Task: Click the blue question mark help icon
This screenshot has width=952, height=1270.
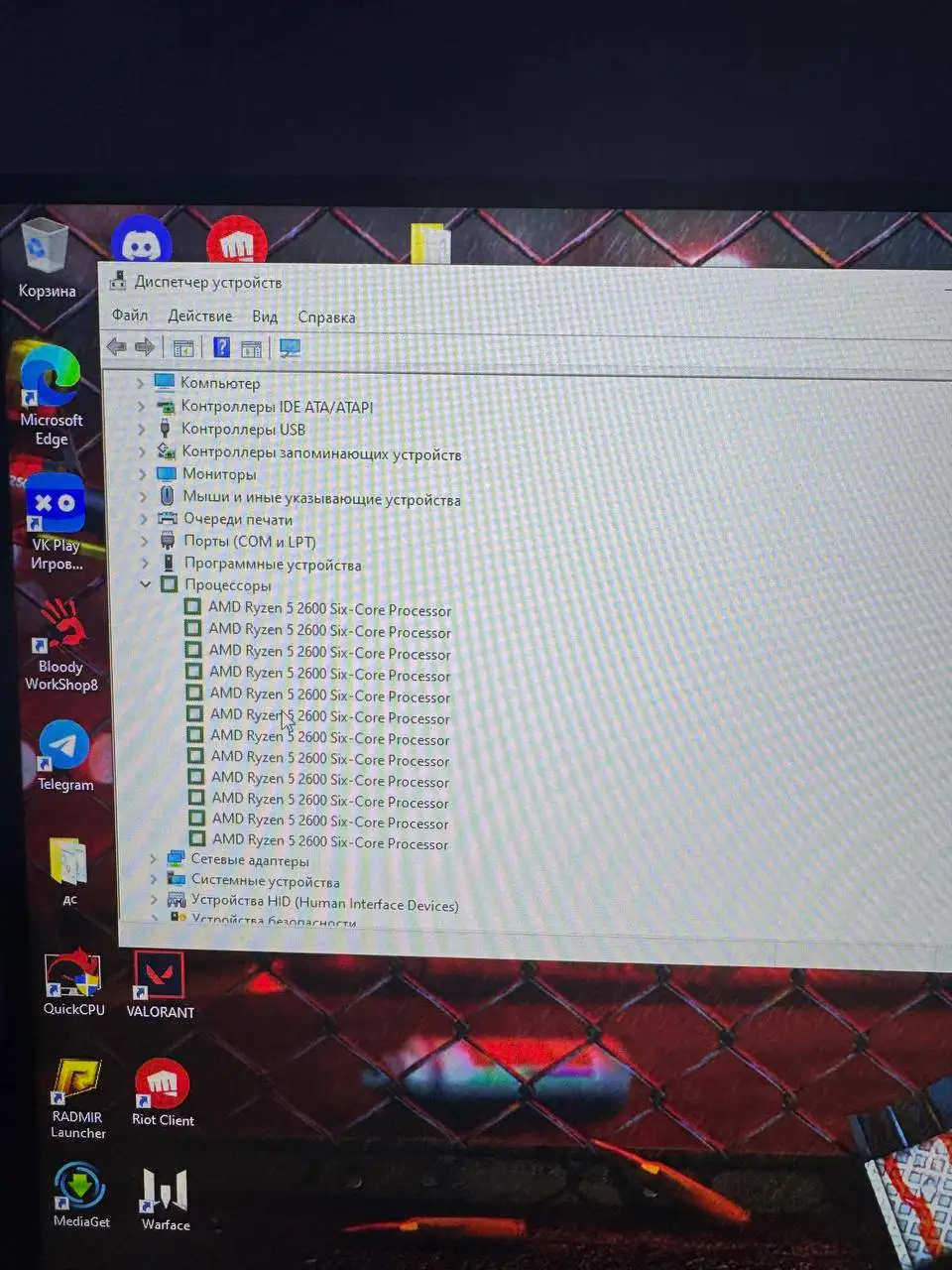Action: click(x=222, y=347)
